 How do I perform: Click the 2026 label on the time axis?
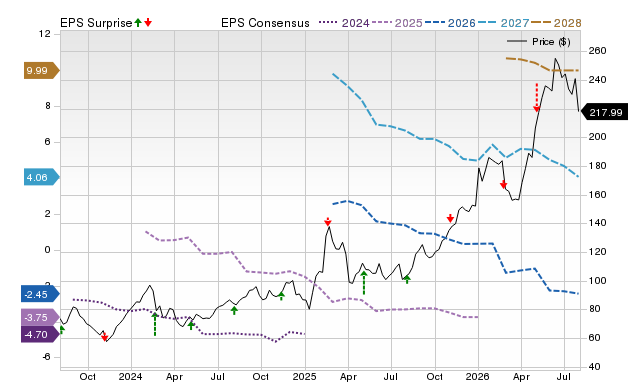click(x=478, y=376)
